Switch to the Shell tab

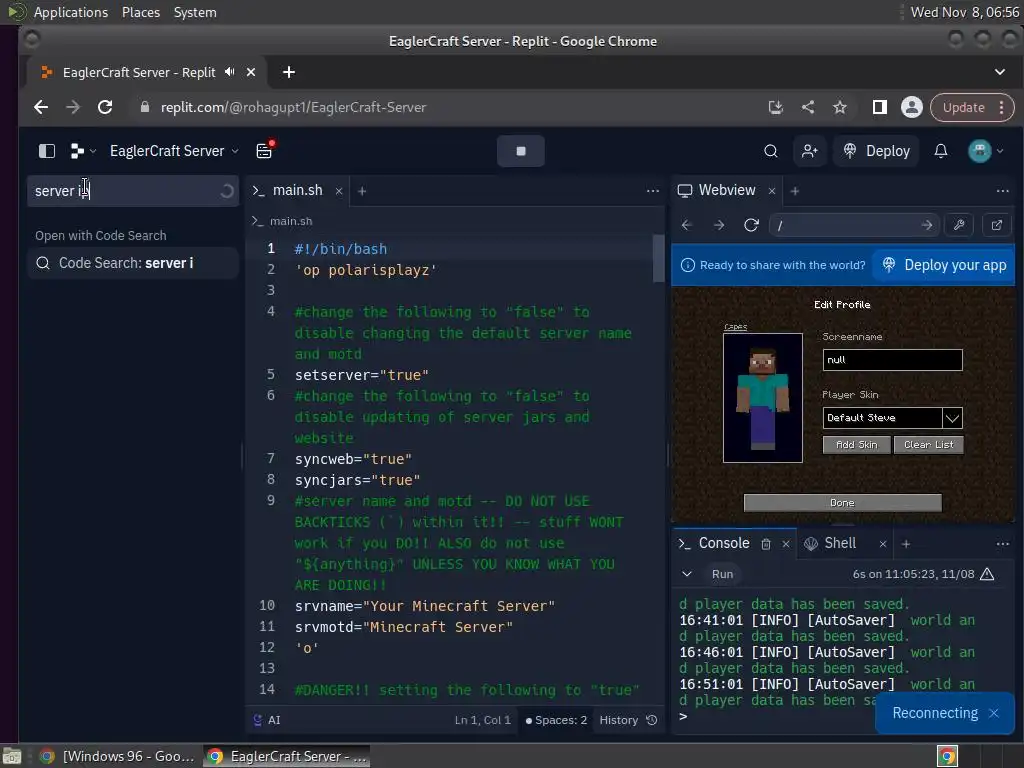pos(830,543)
